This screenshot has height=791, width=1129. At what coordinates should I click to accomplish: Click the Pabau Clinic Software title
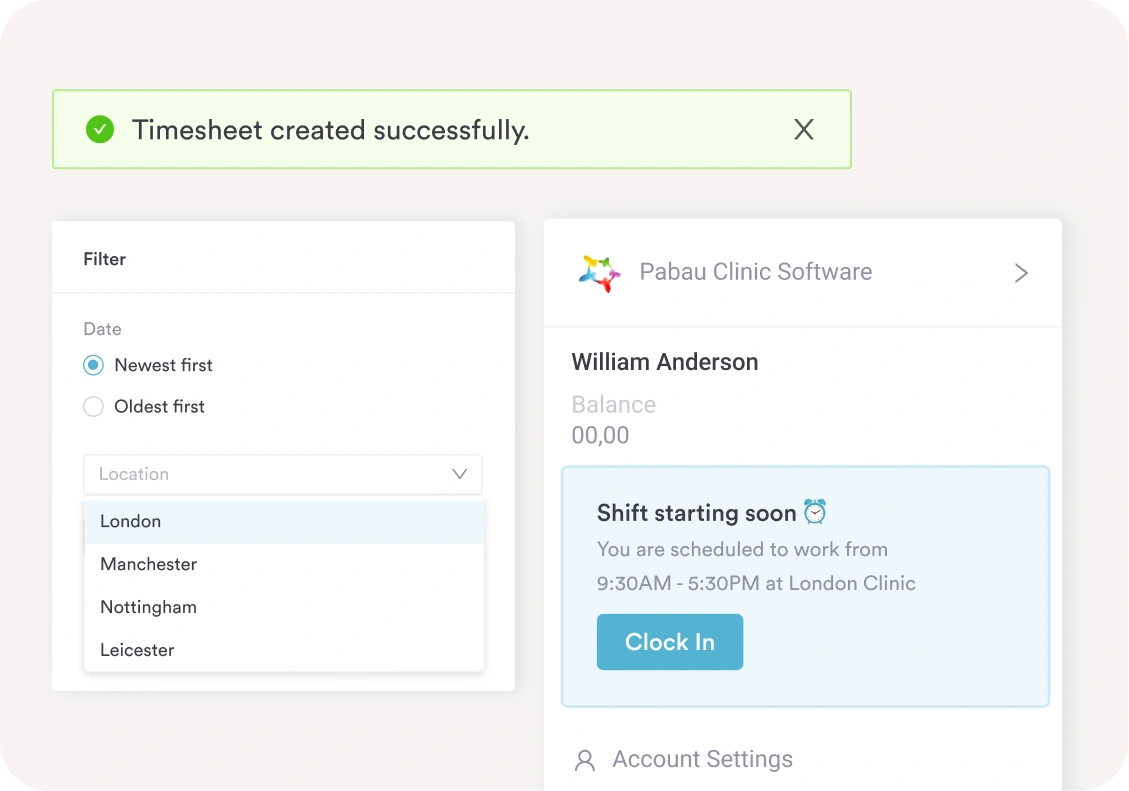755,272
